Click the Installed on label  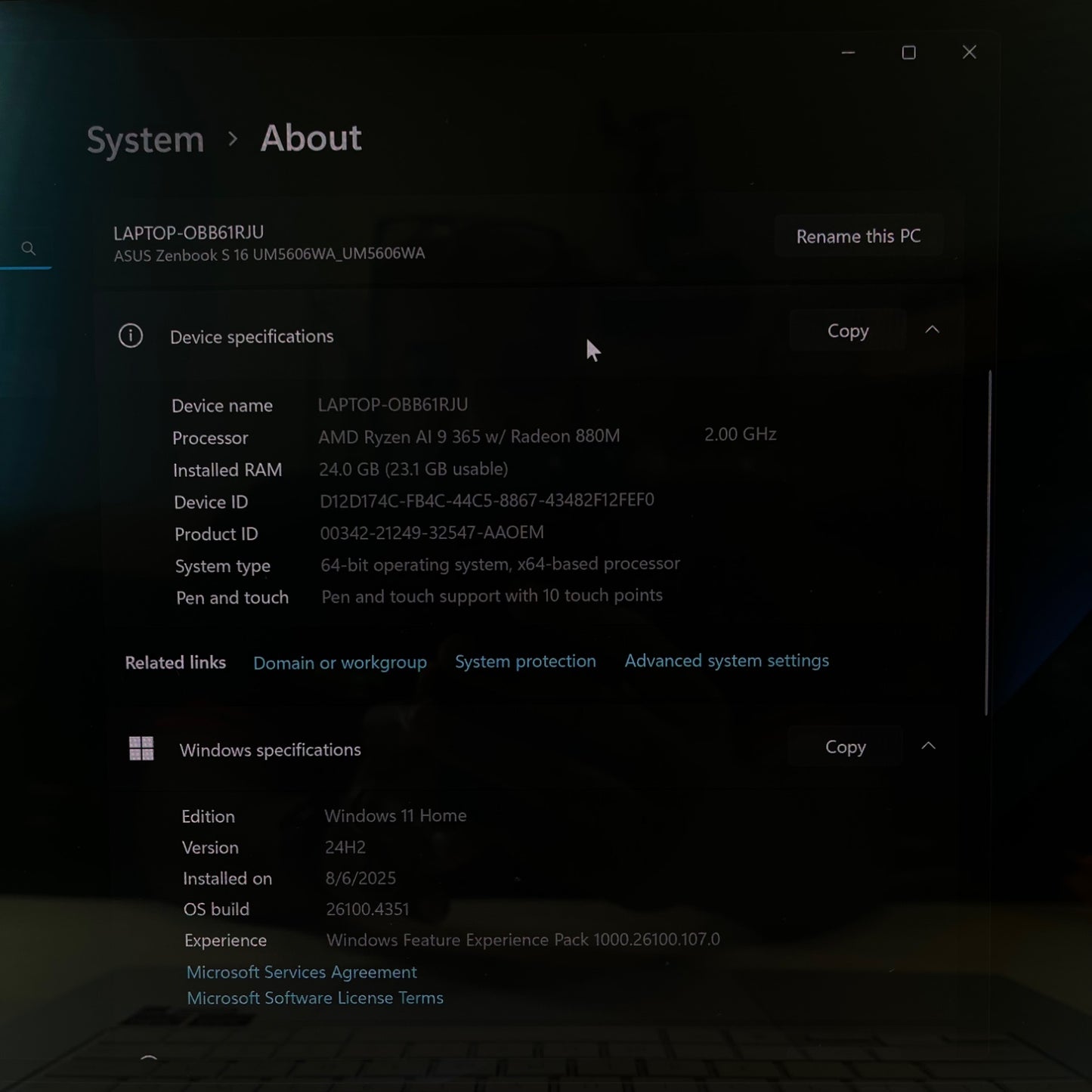tap(227, 879)
